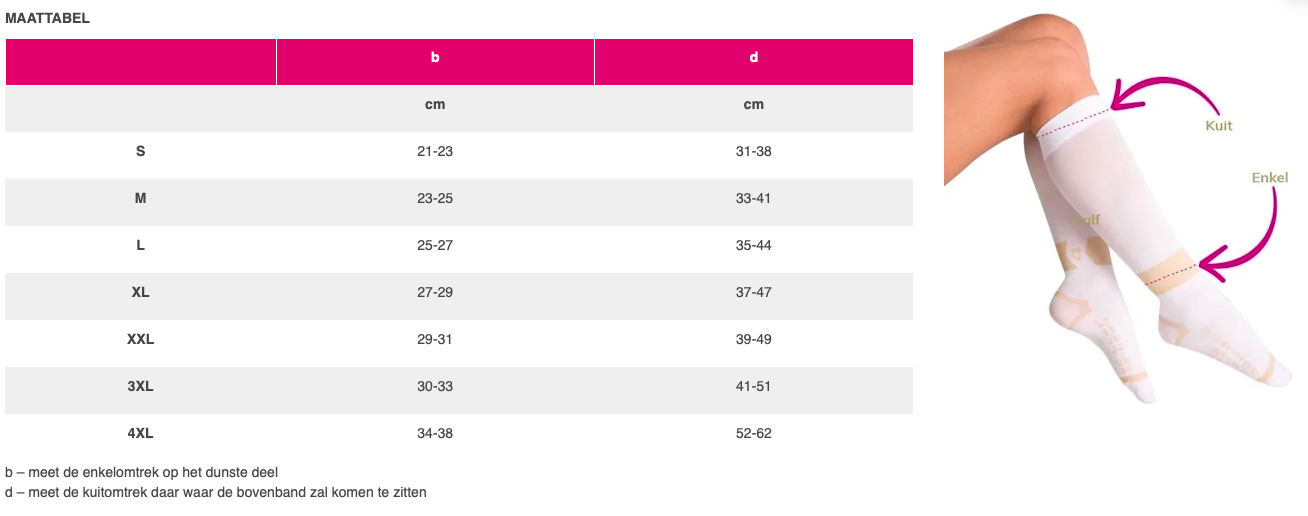Select the size S row label
1308x516 pixels.
point(140,152)
